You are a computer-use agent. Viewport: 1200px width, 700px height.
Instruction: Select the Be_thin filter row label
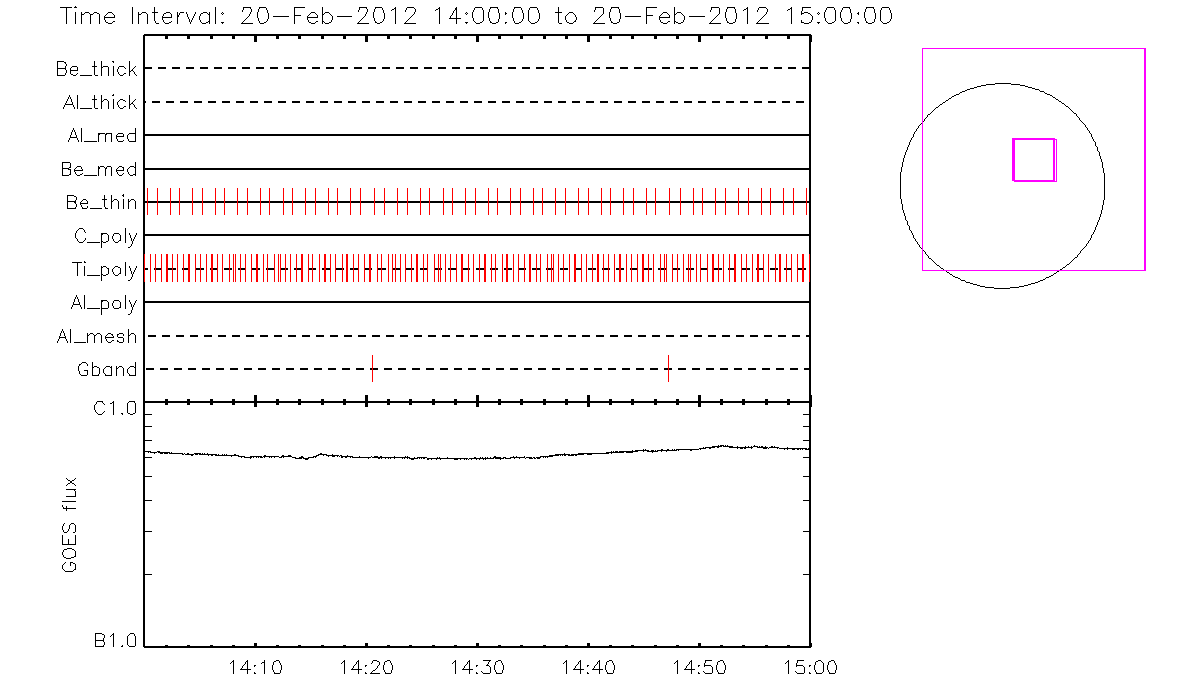101,203
